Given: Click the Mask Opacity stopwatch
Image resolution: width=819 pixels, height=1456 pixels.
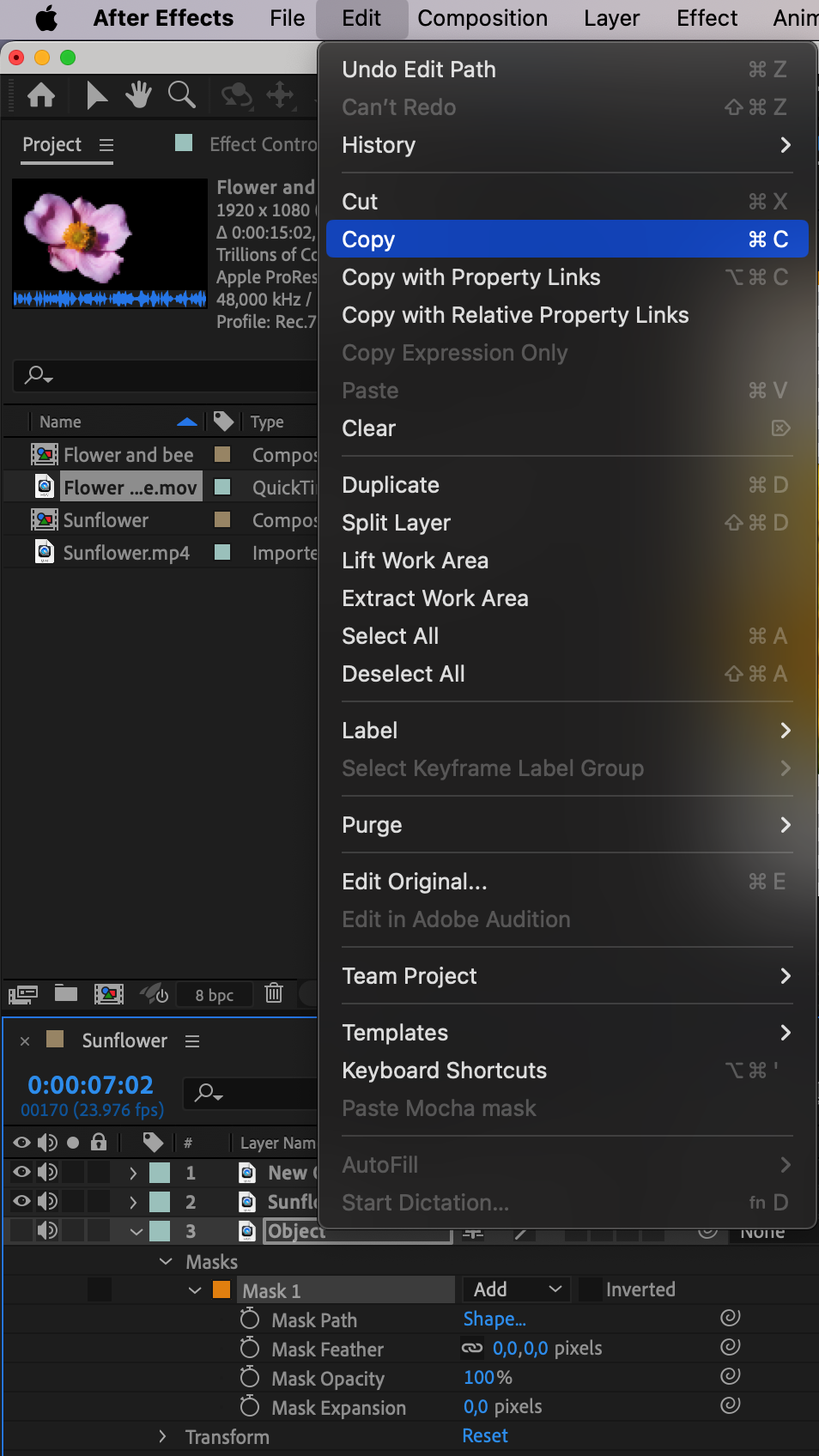Looking at the screenshot, I should click(250, 1377).
